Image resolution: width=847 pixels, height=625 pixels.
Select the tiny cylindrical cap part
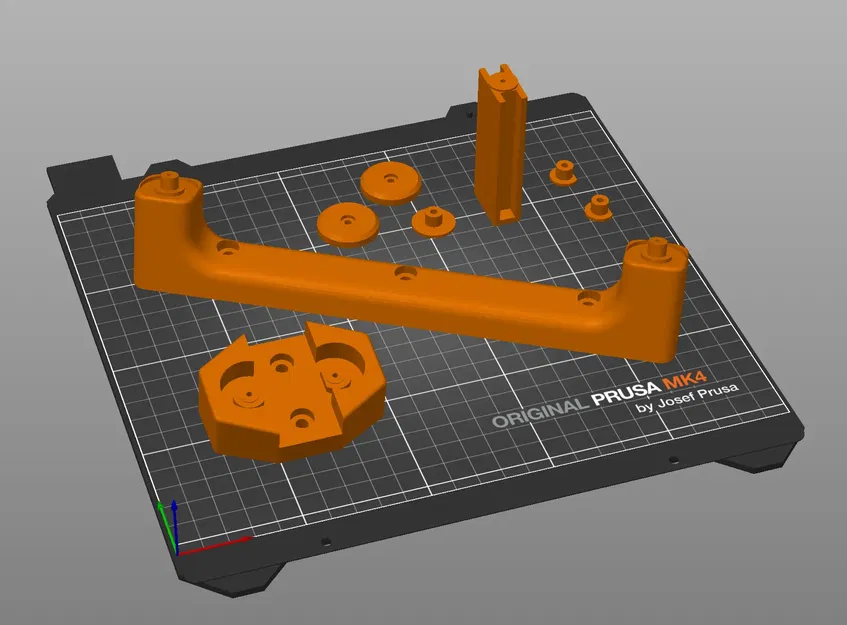(x=598, y=205)
